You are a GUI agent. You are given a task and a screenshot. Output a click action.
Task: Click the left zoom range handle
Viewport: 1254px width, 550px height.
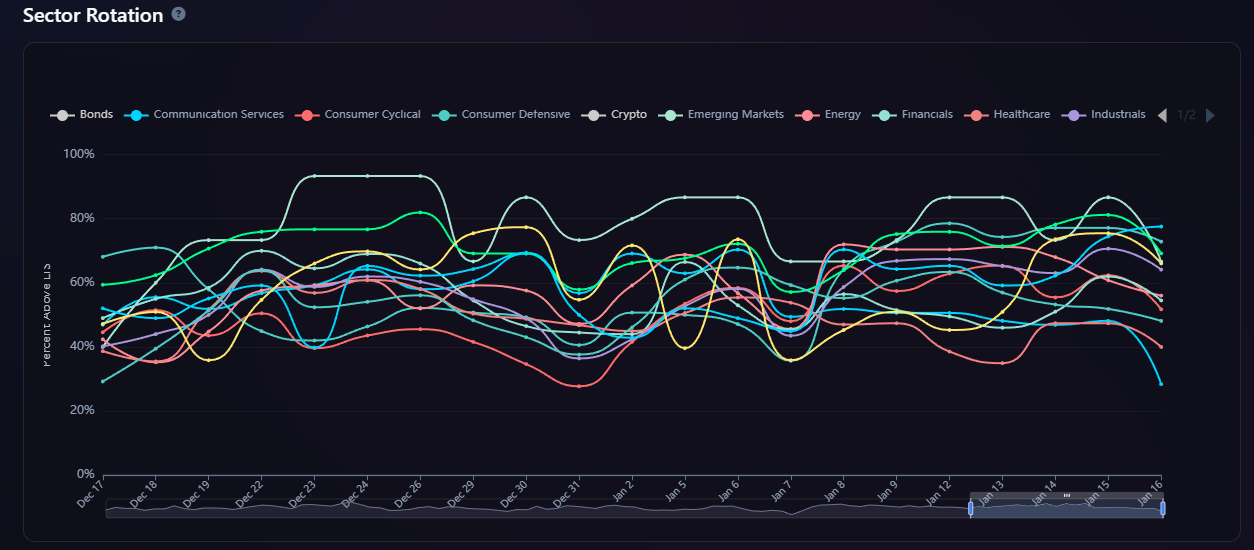tap(971, 508)
